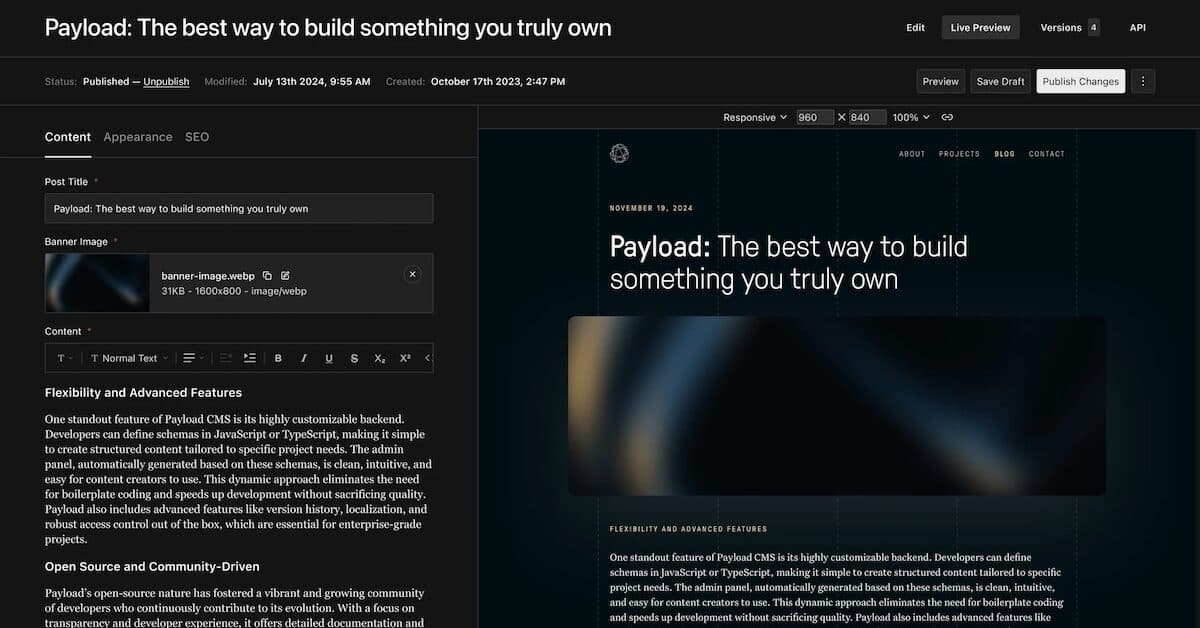
Task: Open the three-dot more actions menu
Action: coord(1143,81)
